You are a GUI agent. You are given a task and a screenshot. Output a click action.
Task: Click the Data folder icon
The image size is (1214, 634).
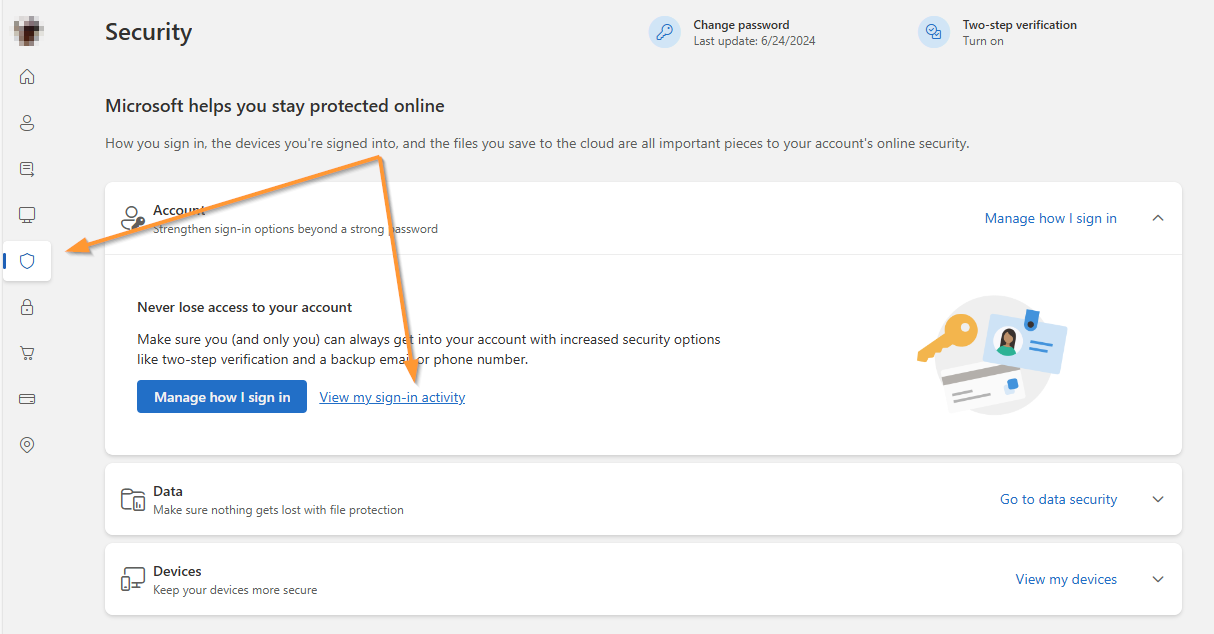coord(133,499)
